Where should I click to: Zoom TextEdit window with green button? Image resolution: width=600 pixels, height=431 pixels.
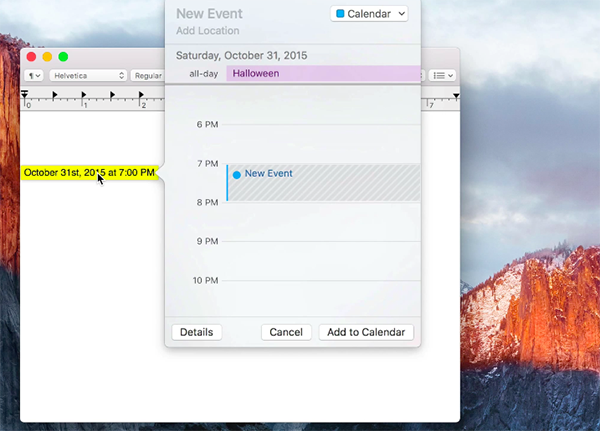point(63,57)
